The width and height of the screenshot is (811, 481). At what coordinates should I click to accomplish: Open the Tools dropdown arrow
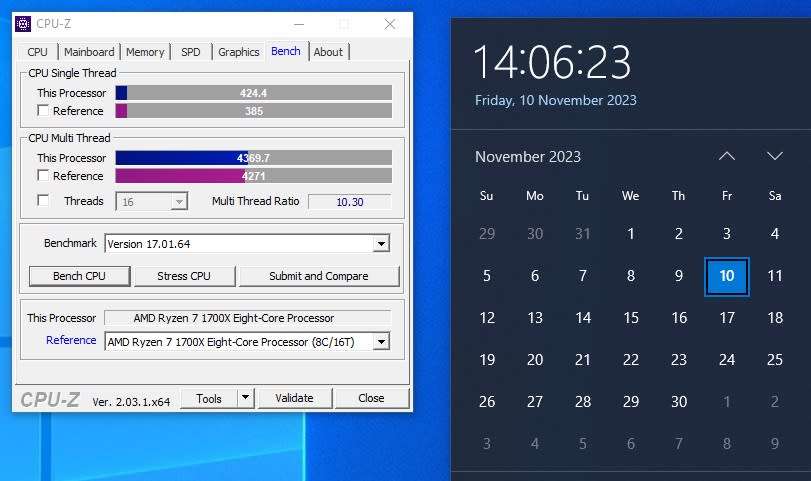pos(246,398)
